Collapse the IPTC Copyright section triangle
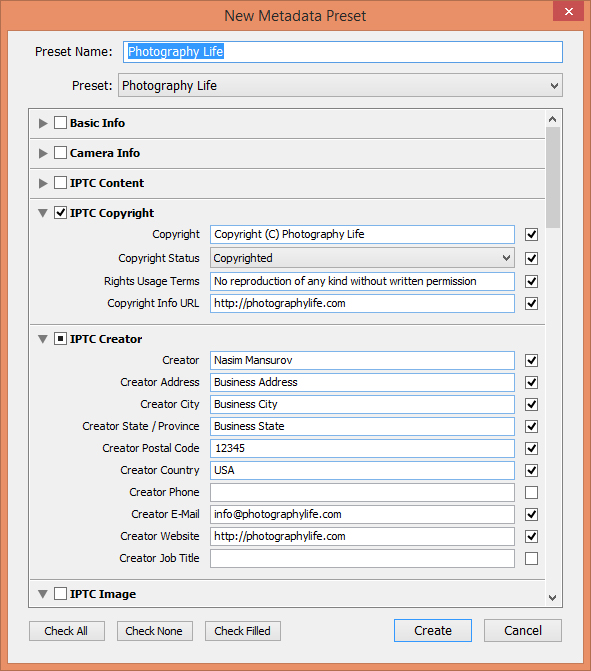 click(43, 213)
